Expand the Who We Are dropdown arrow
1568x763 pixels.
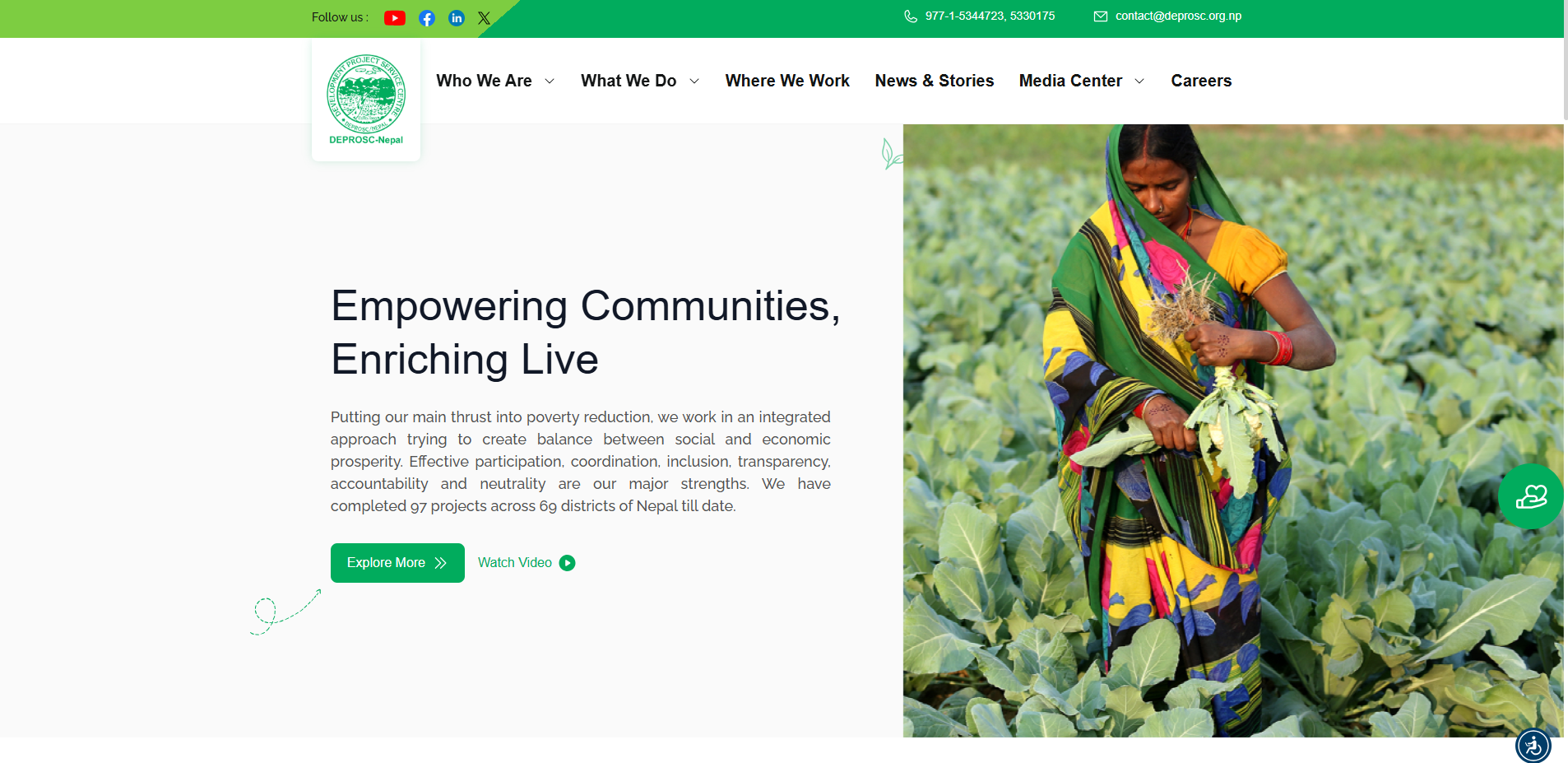click(550, 81)
